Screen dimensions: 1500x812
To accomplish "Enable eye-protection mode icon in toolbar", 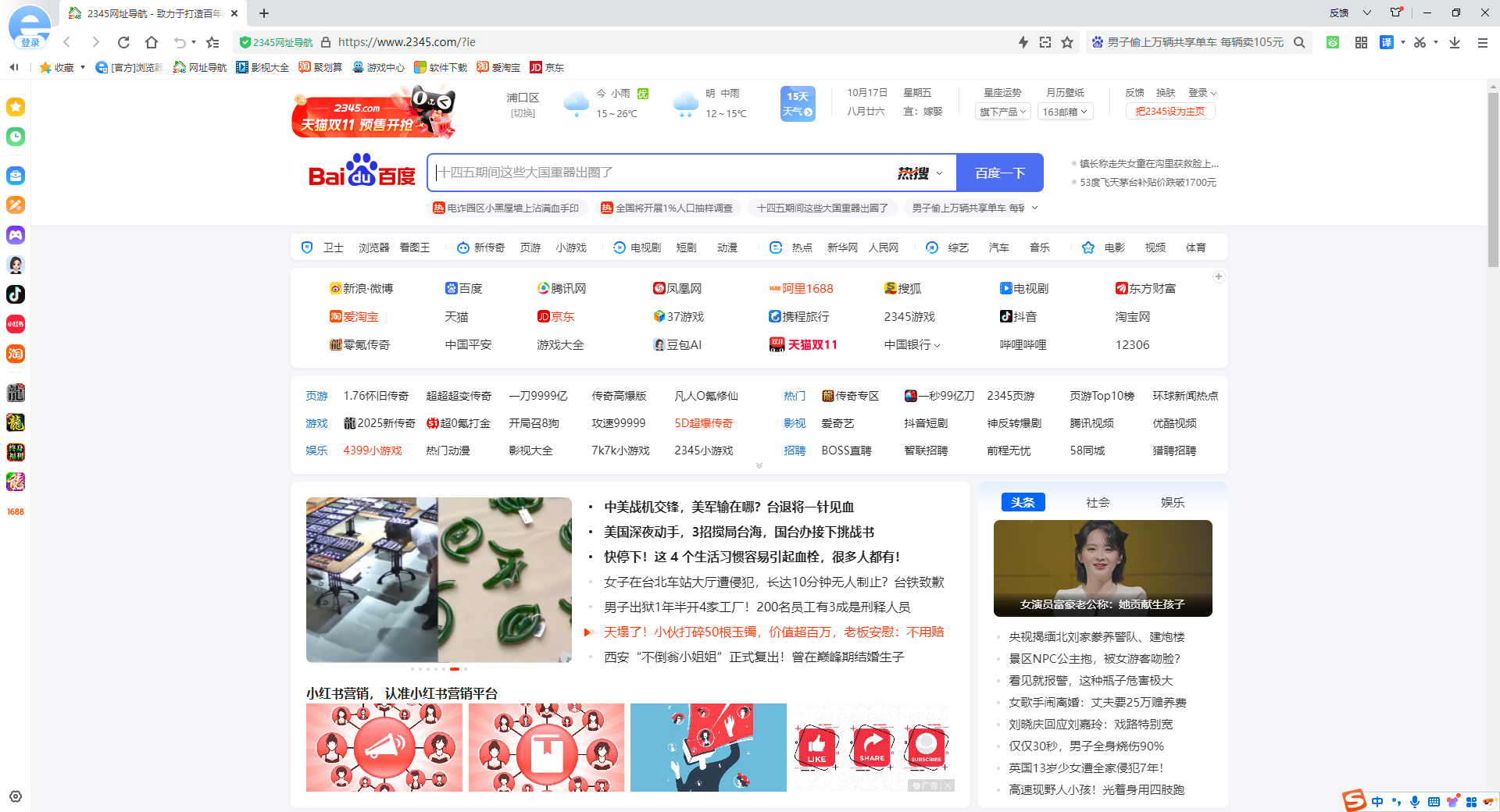I will 1333,42.
